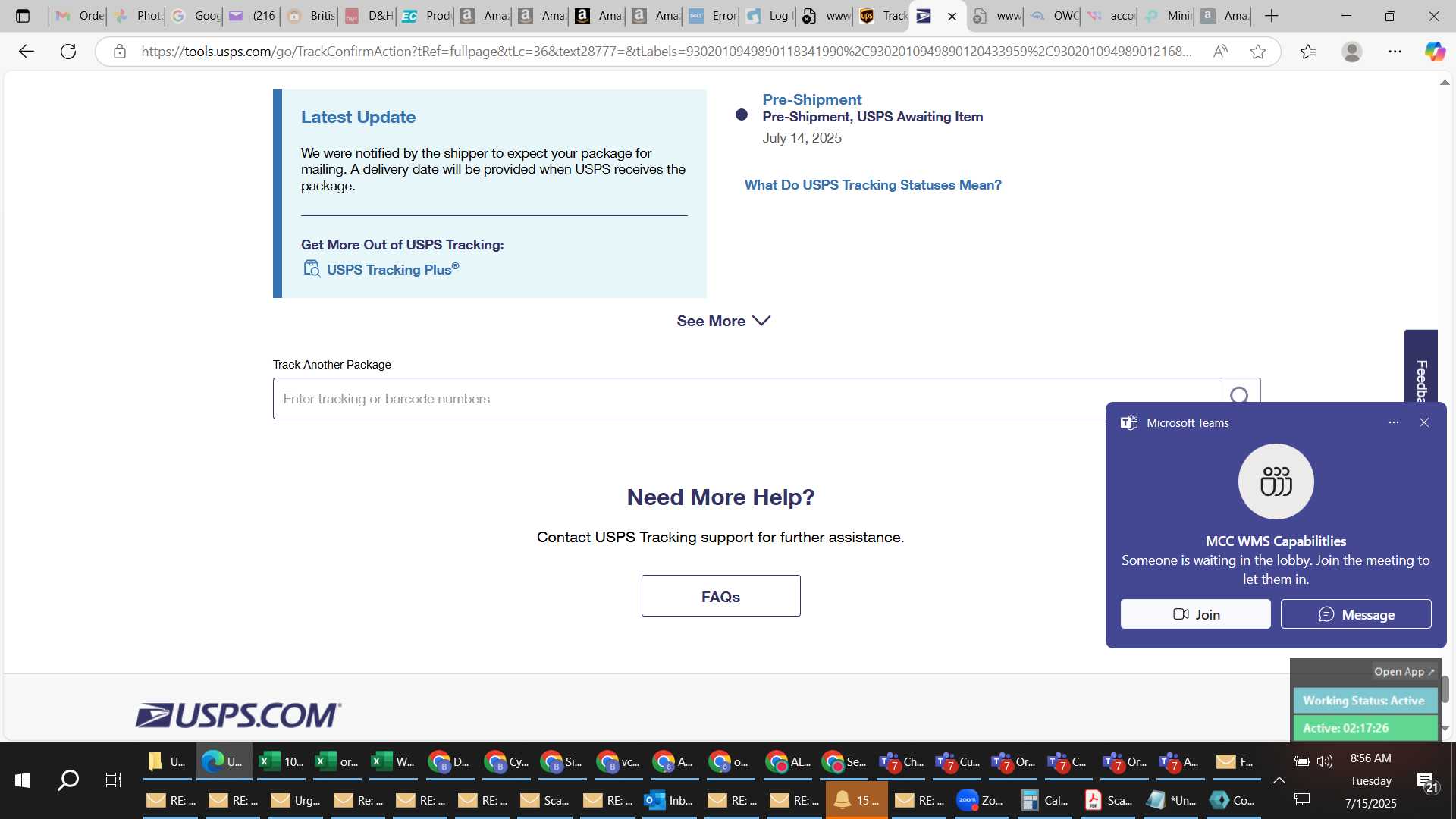The height and width of the screenshot is (819, 1456).
Task: Close the active USPS tab
Action: tap(952, 16)
